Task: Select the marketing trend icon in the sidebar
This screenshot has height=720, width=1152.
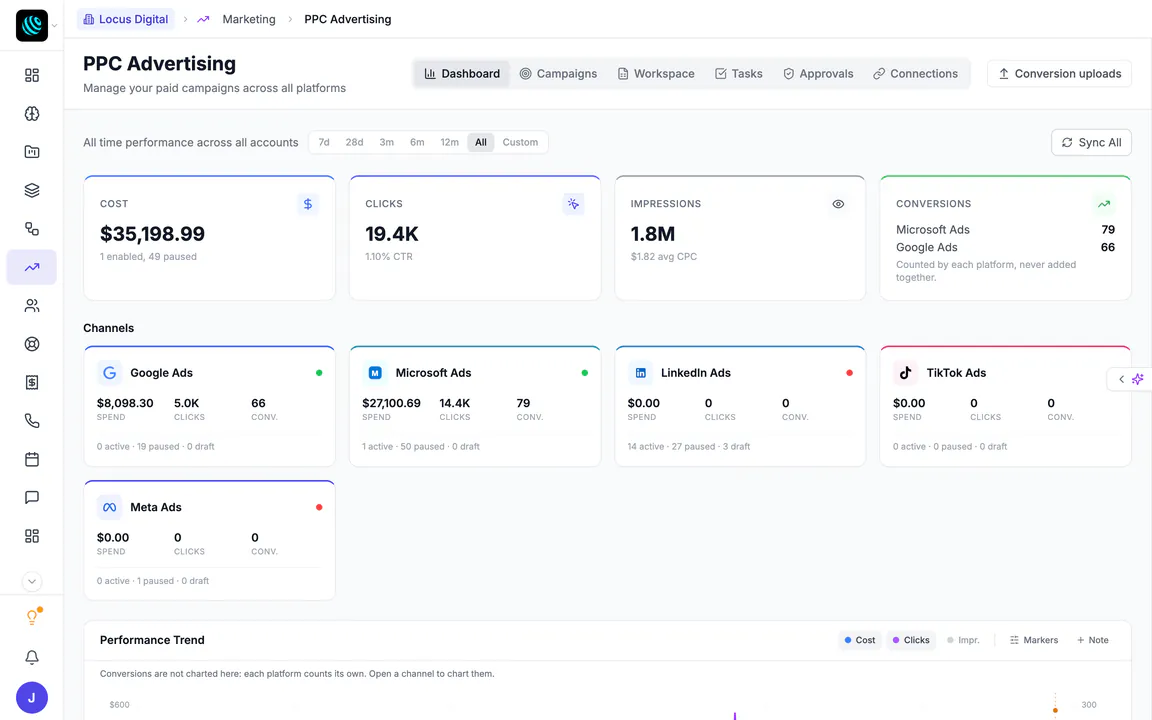Action: [x=32, y=267]
